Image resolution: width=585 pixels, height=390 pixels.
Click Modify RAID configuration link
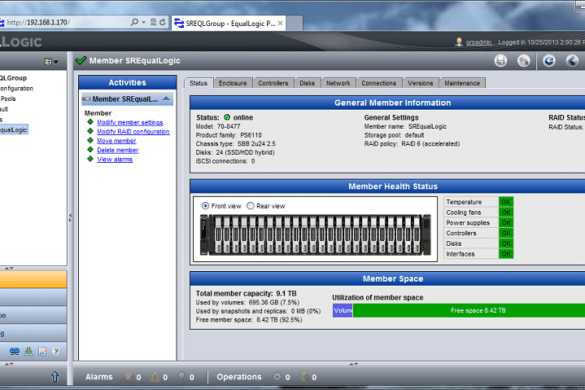click(x=133, y=132)
